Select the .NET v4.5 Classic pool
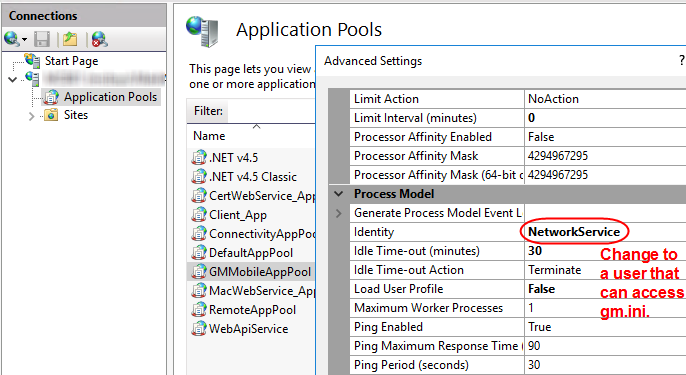686x375 pixels. coord(253,177)
